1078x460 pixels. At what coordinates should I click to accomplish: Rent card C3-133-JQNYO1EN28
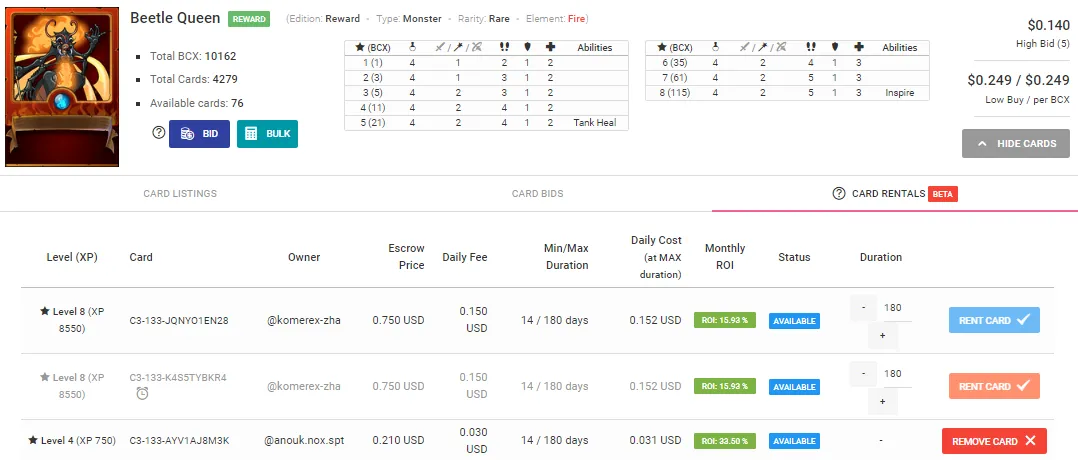994,320
